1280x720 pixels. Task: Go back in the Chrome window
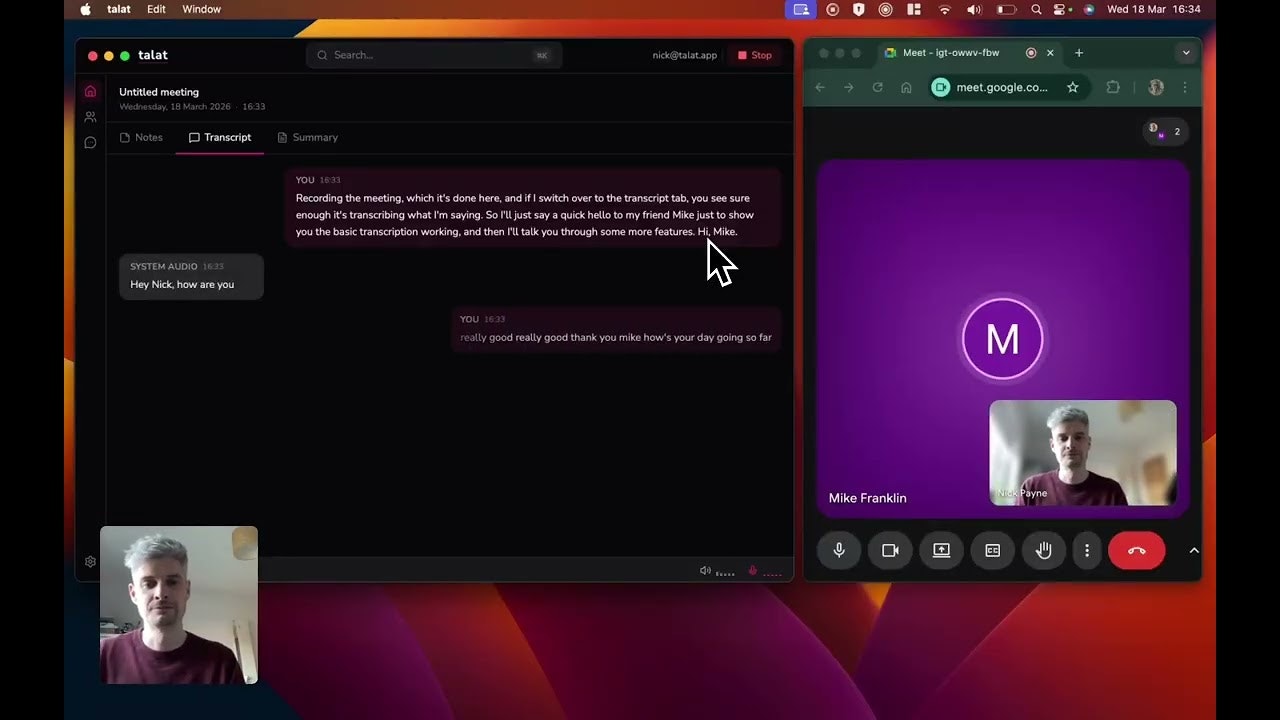[820, 87]
